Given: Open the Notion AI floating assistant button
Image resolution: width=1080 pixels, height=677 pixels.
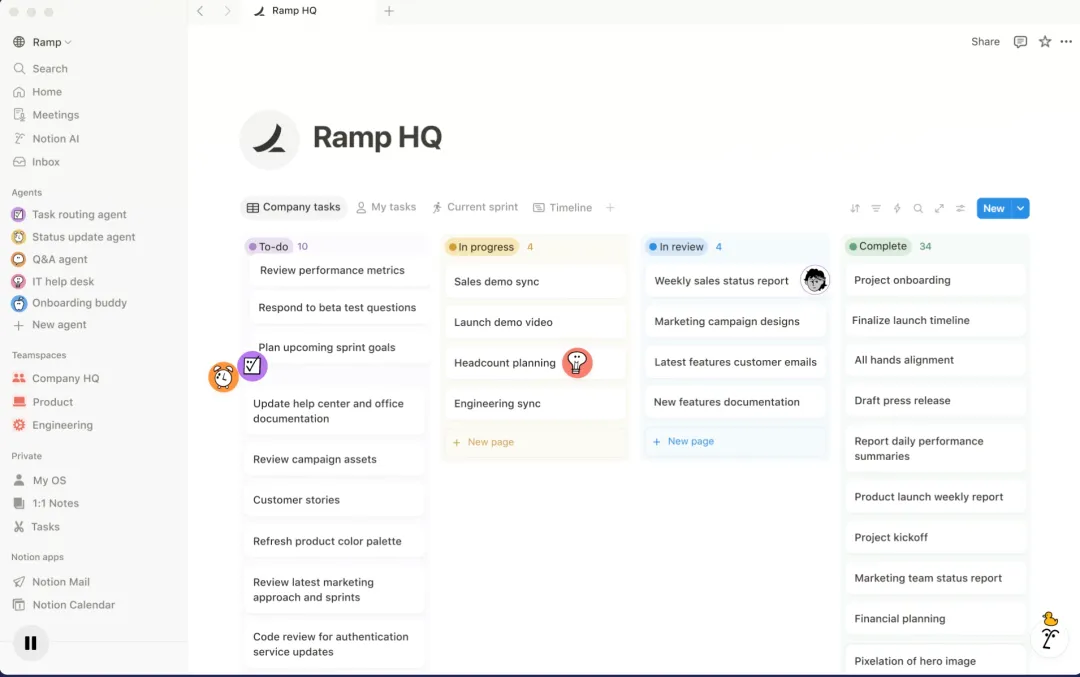Looking at the screenshot, I should pos(1049,638).
